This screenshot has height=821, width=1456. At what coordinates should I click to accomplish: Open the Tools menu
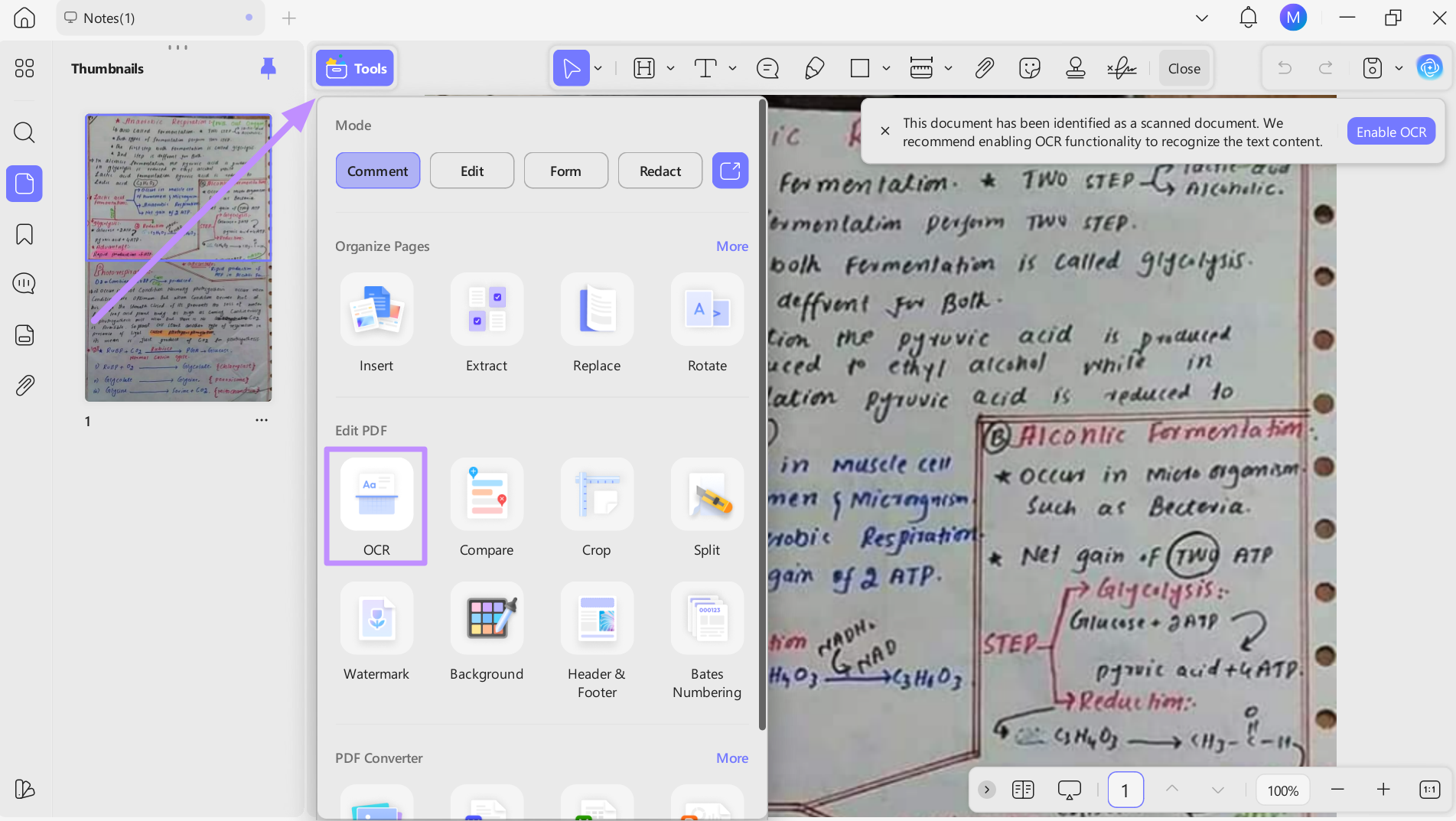tap(355, 68)
